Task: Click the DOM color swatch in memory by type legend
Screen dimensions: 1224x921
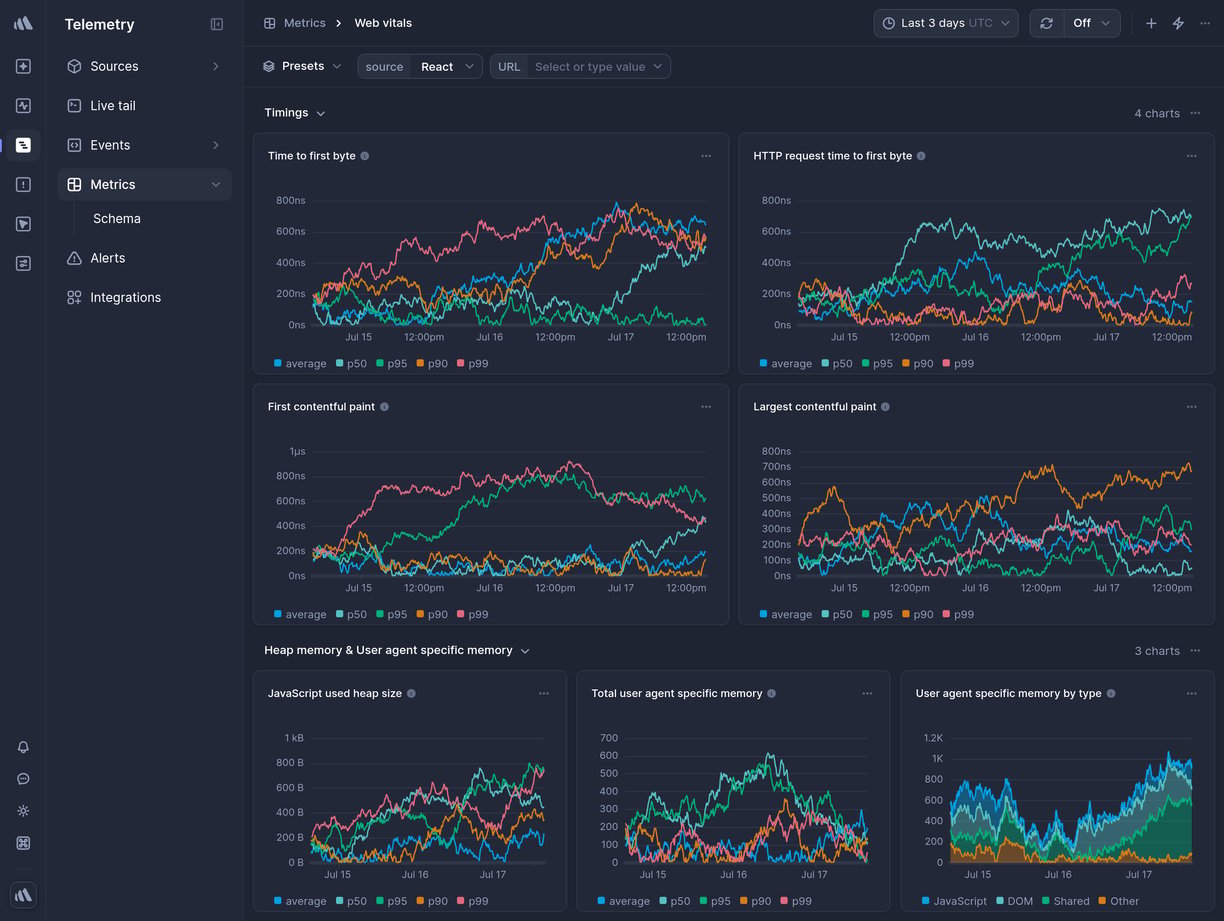Action: click(x=999, y=901)
